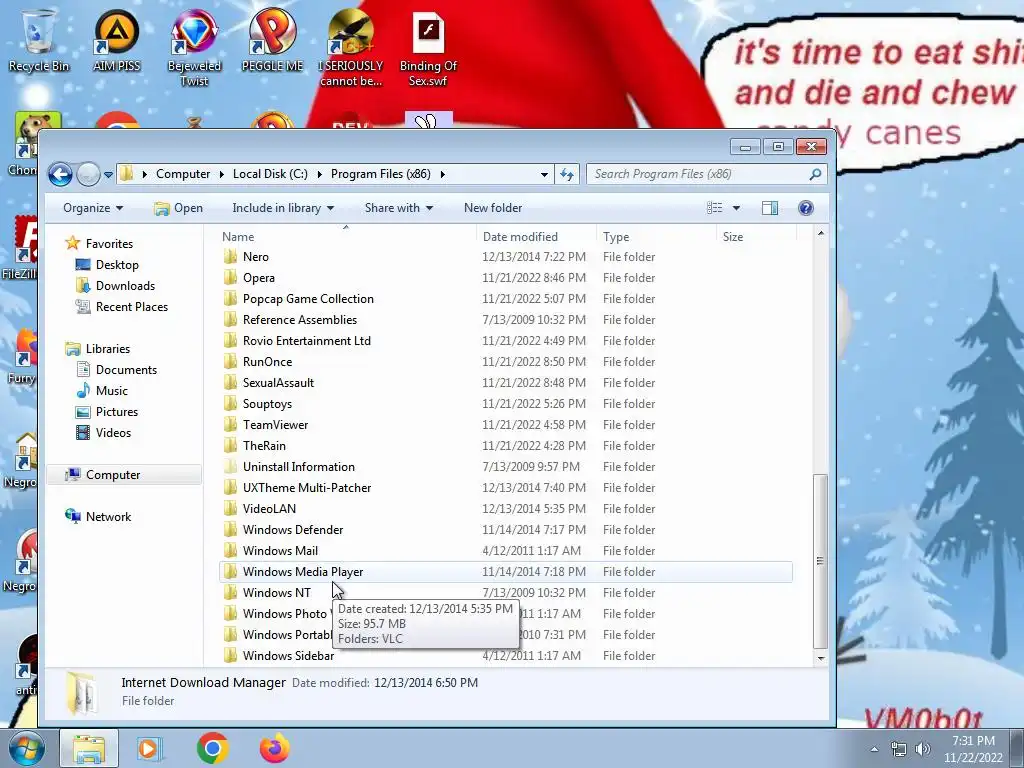Select Computer in the address breadcrumb
The image size is (1024, 768).
click(x=183, y=174)
